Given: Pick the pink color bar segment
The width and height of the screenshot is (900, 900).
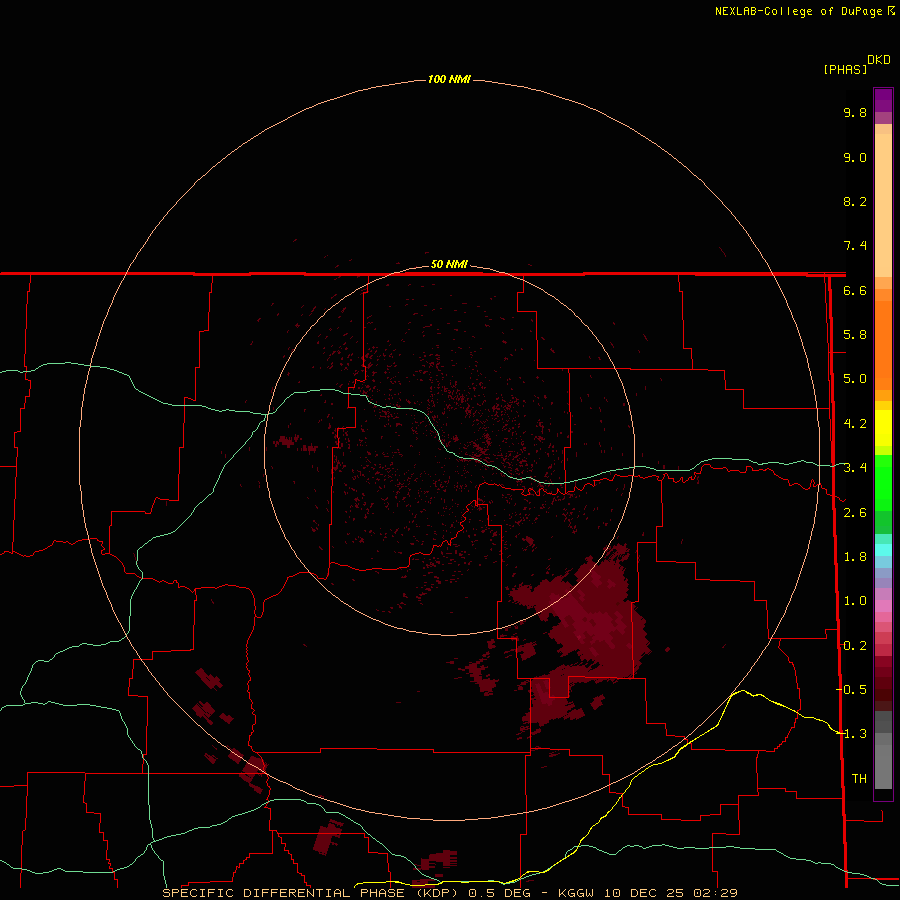Looking at the screenshot, I should (883, 606).
